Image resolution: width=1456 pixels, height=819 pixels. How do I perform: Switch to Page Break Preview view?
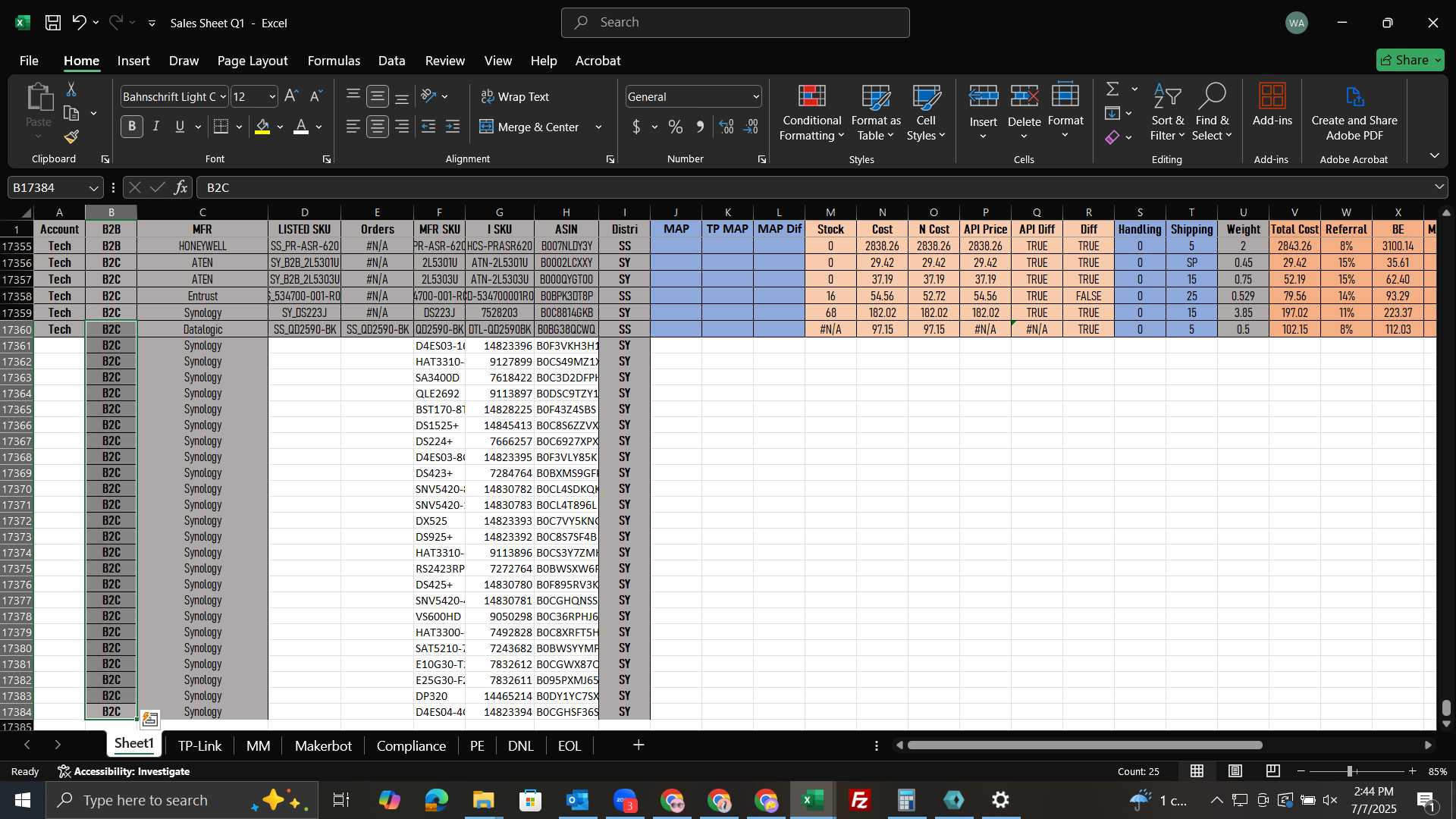[1273, 771]
